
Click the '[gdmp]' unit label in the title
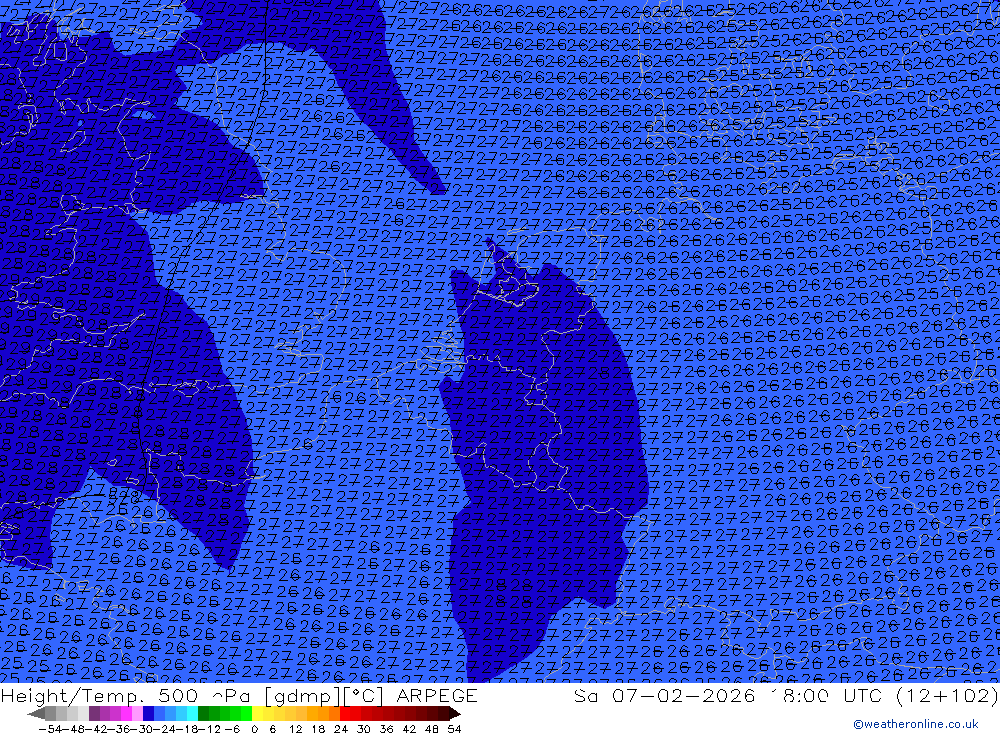click(x=304, y=697)
